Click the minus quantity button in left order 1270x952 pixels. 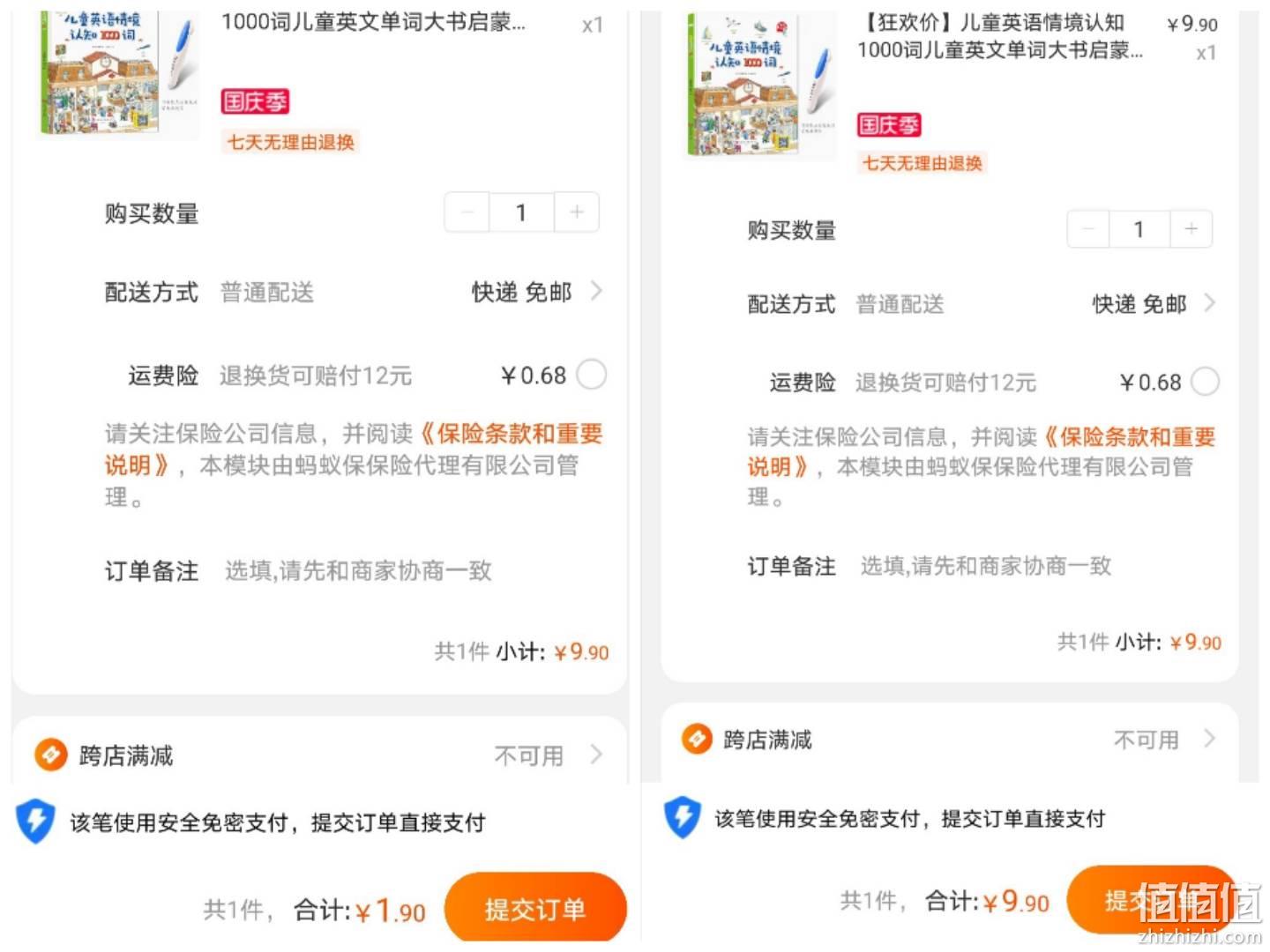pyautogui.click(x=467, y=212)
